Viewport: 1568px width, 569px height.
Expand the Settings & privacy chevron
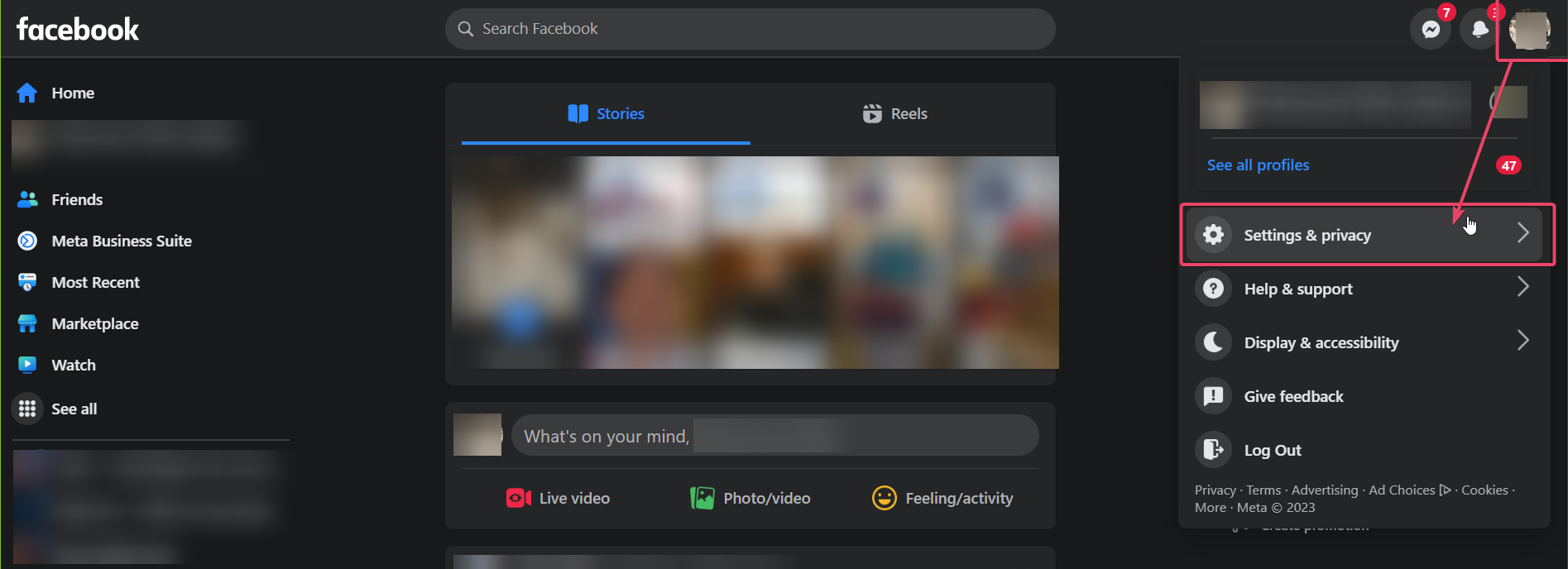(x=1522, y=233)
